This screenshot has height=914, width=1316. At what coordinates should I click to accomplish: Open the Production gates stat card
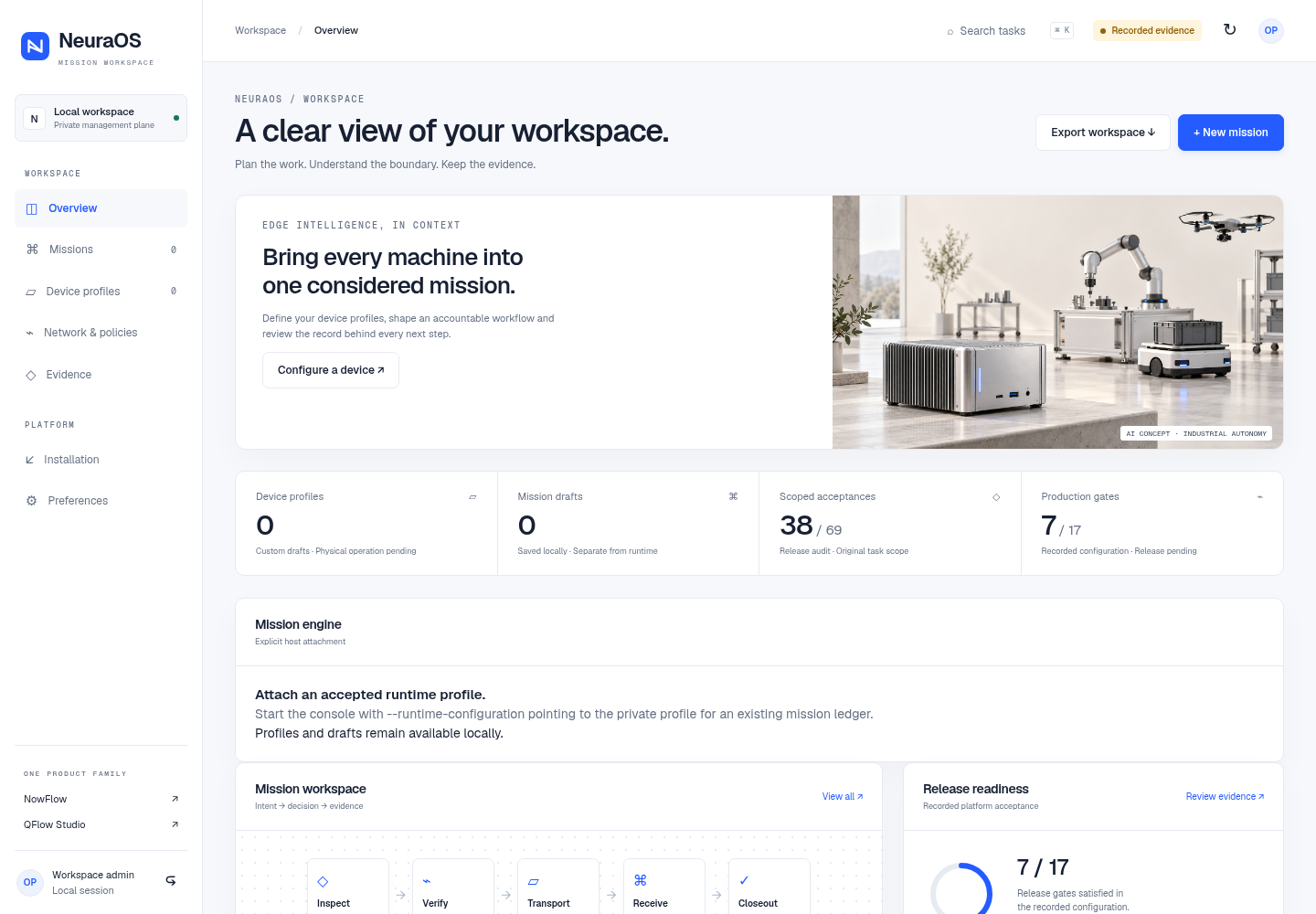1152,524
